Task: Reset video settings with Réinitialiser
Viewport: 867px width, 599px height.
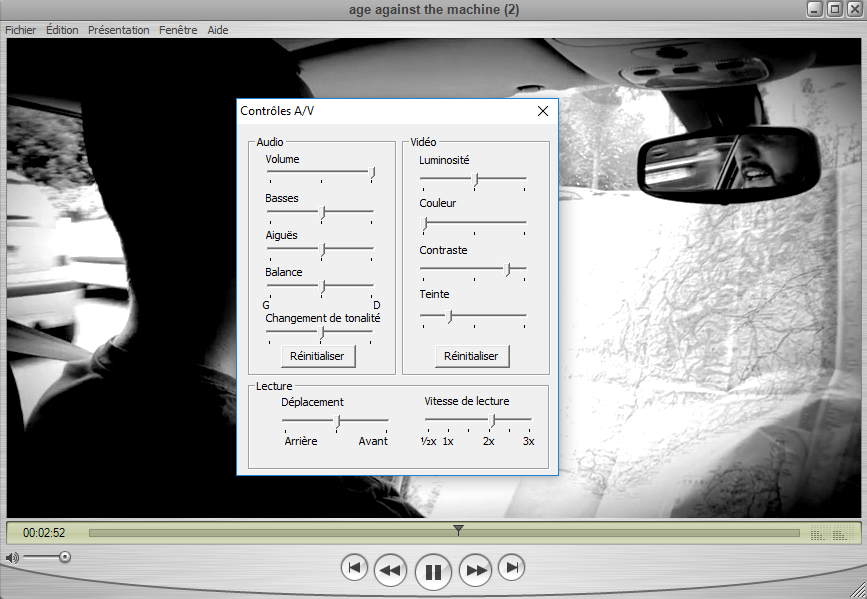Action: pos(472,356)
